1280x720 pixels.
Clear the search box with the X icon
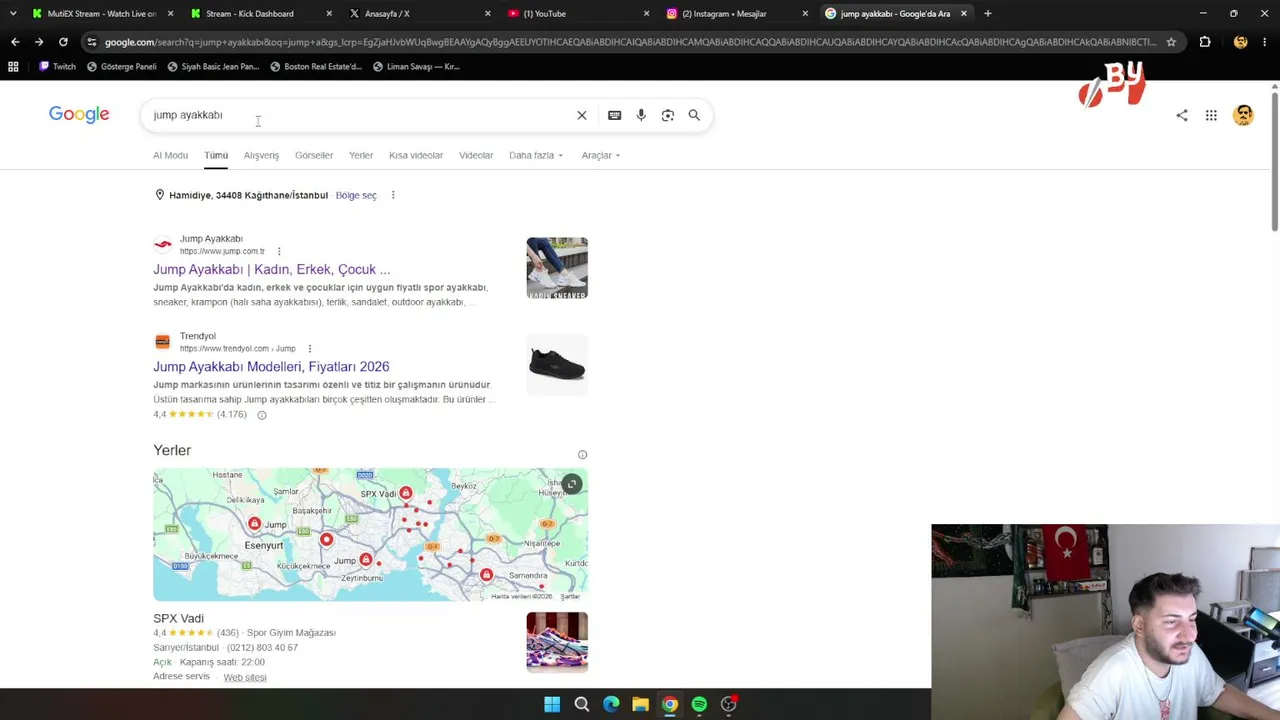click(581, 115)
